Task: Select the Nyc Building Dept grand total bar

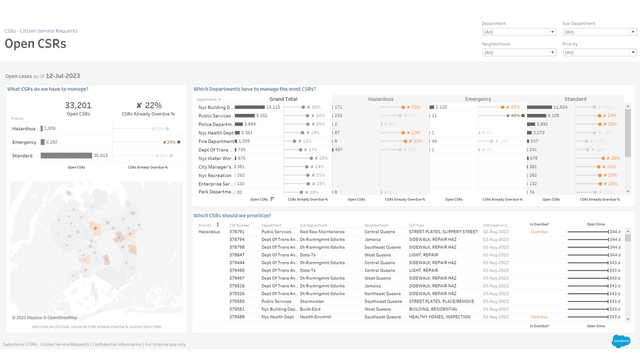Action: pos(250,107)
